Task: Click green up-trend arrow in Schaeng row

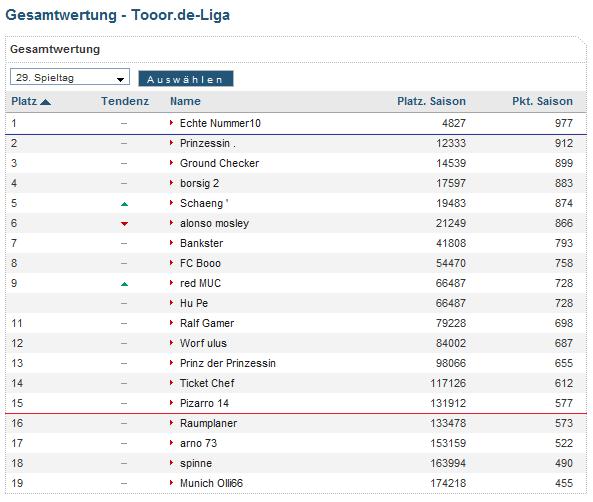Action: tap(124, 204)
